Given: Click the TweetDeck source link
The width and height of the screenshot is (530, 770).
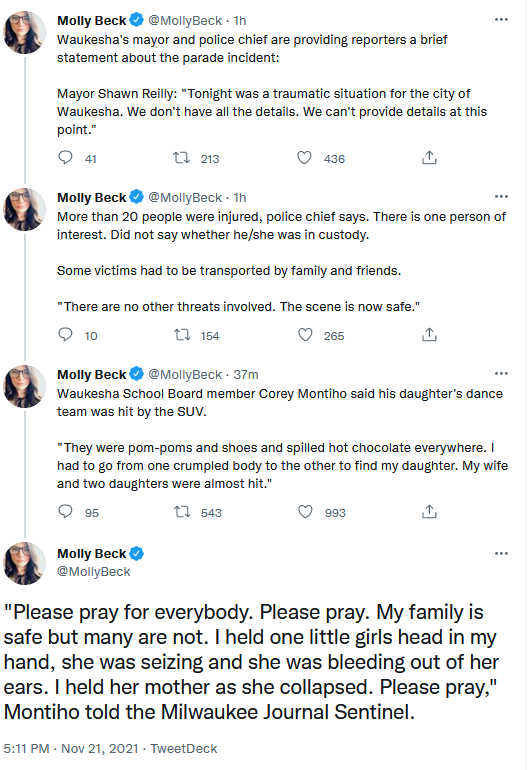Looking at the screenshot, I should pyautogui.click(x=184, y=748).
